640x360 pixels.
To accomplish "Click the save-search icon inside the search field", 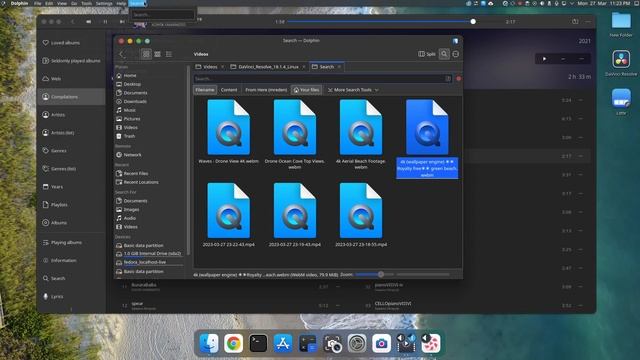I will [x=448, y=78].
